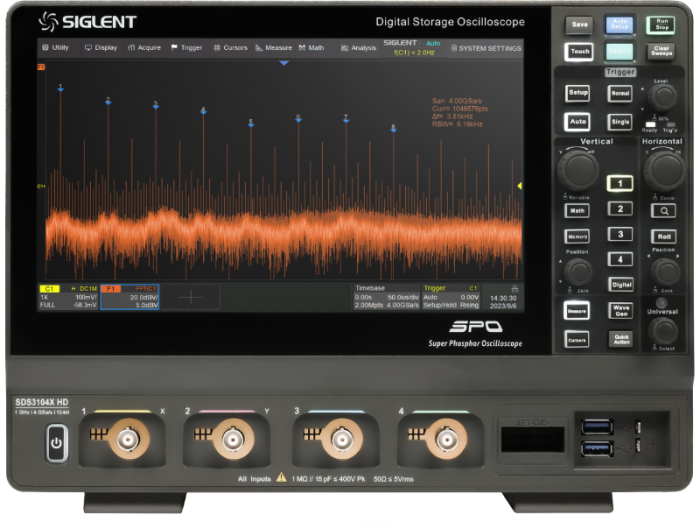700x522 pixels.
Task: Click the D0-D15 digital input port
Action: 533,439
